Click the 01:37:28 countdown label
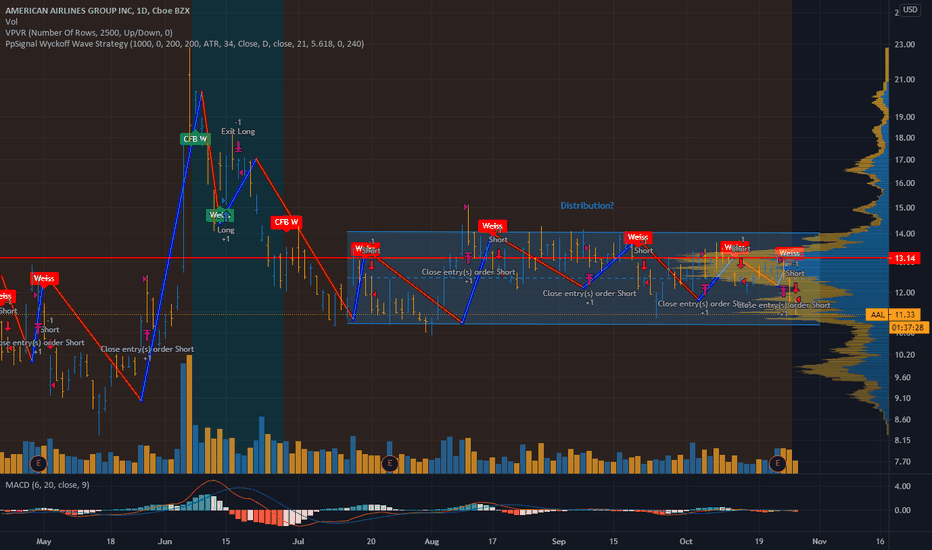Screen dimensions: 932x550 coord(907,328)
